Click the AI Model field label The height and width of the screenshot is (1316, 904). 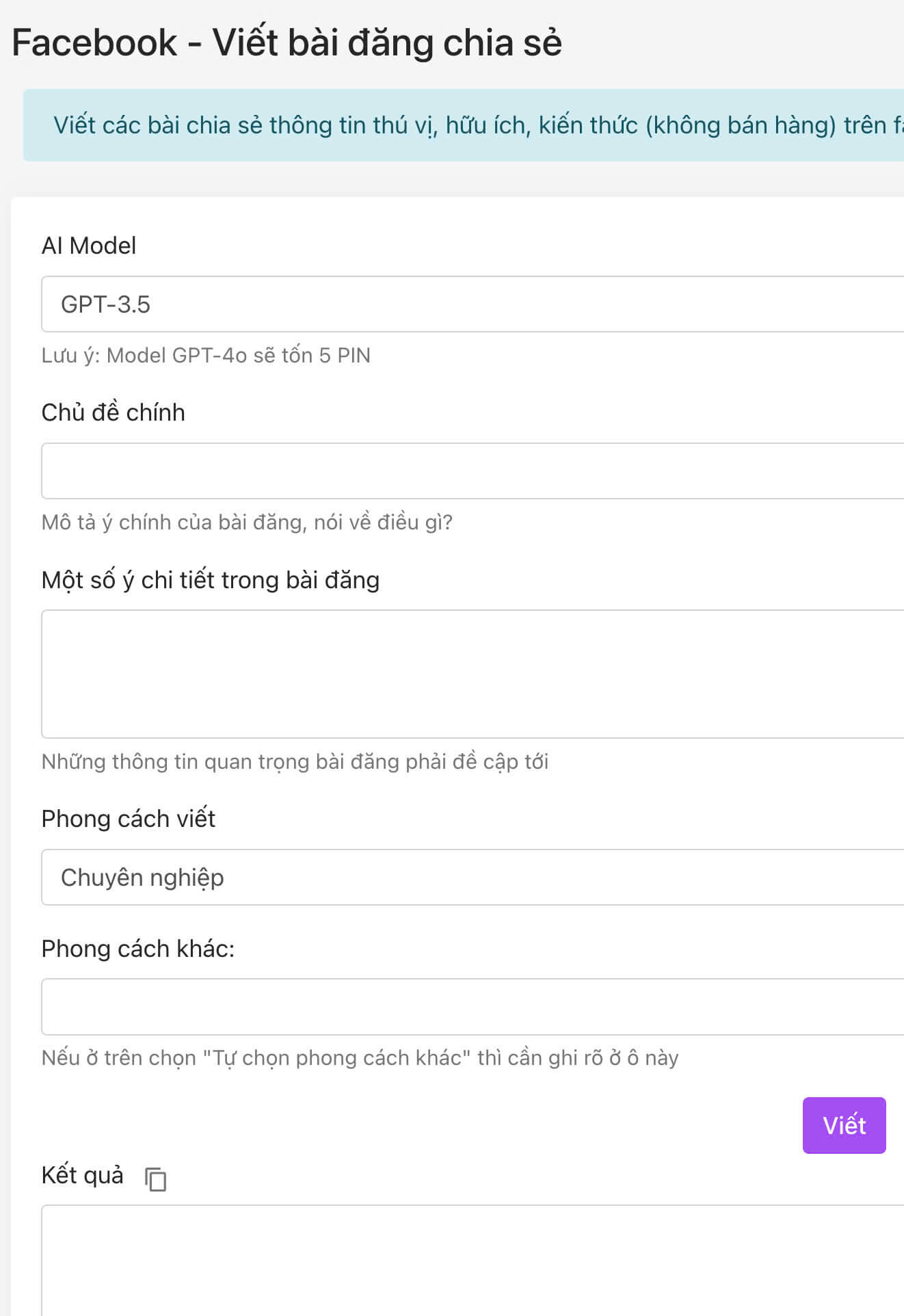point(89,245)
